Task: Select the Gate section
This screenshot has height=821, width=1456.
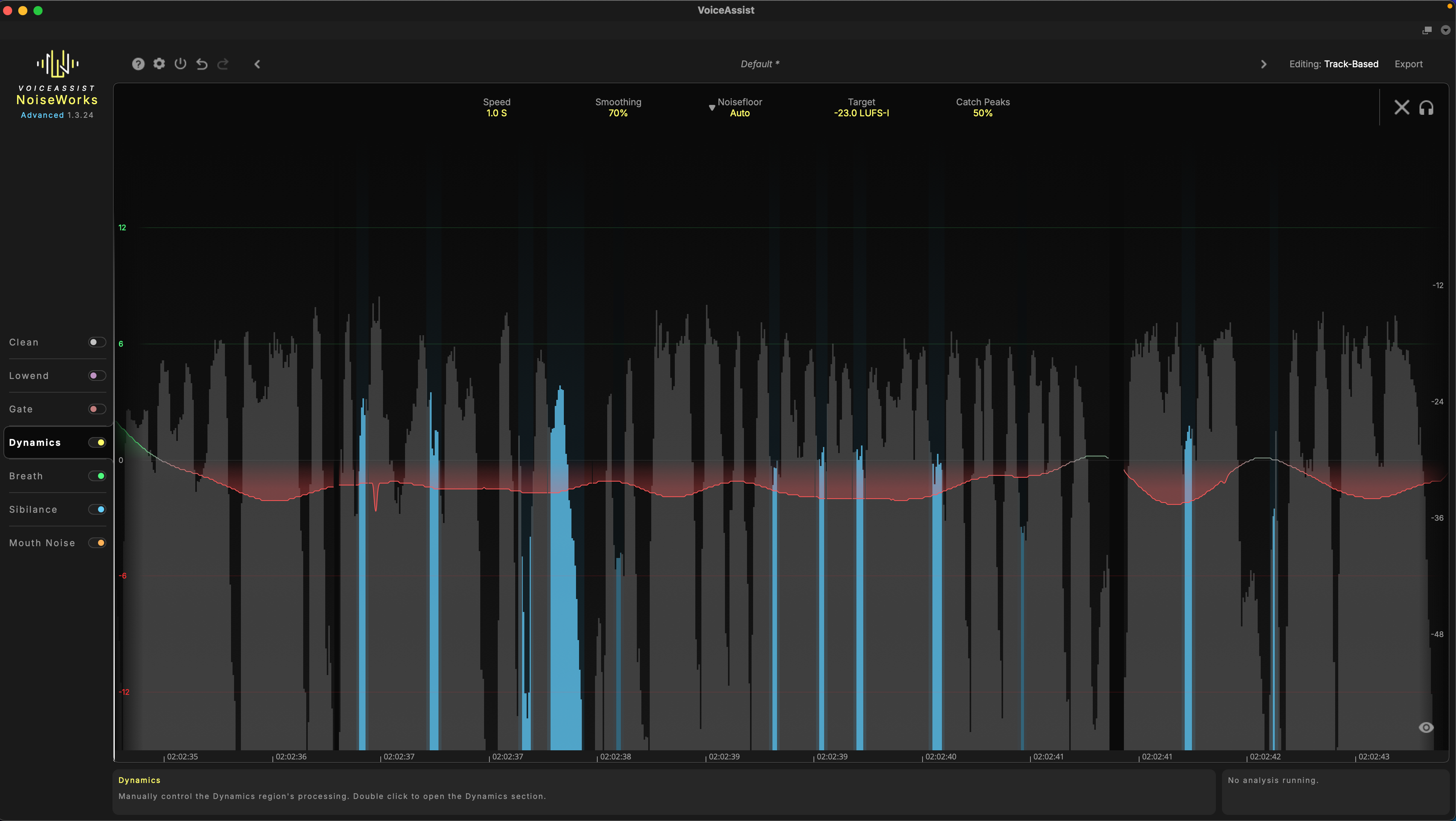Action: [21, 409]
